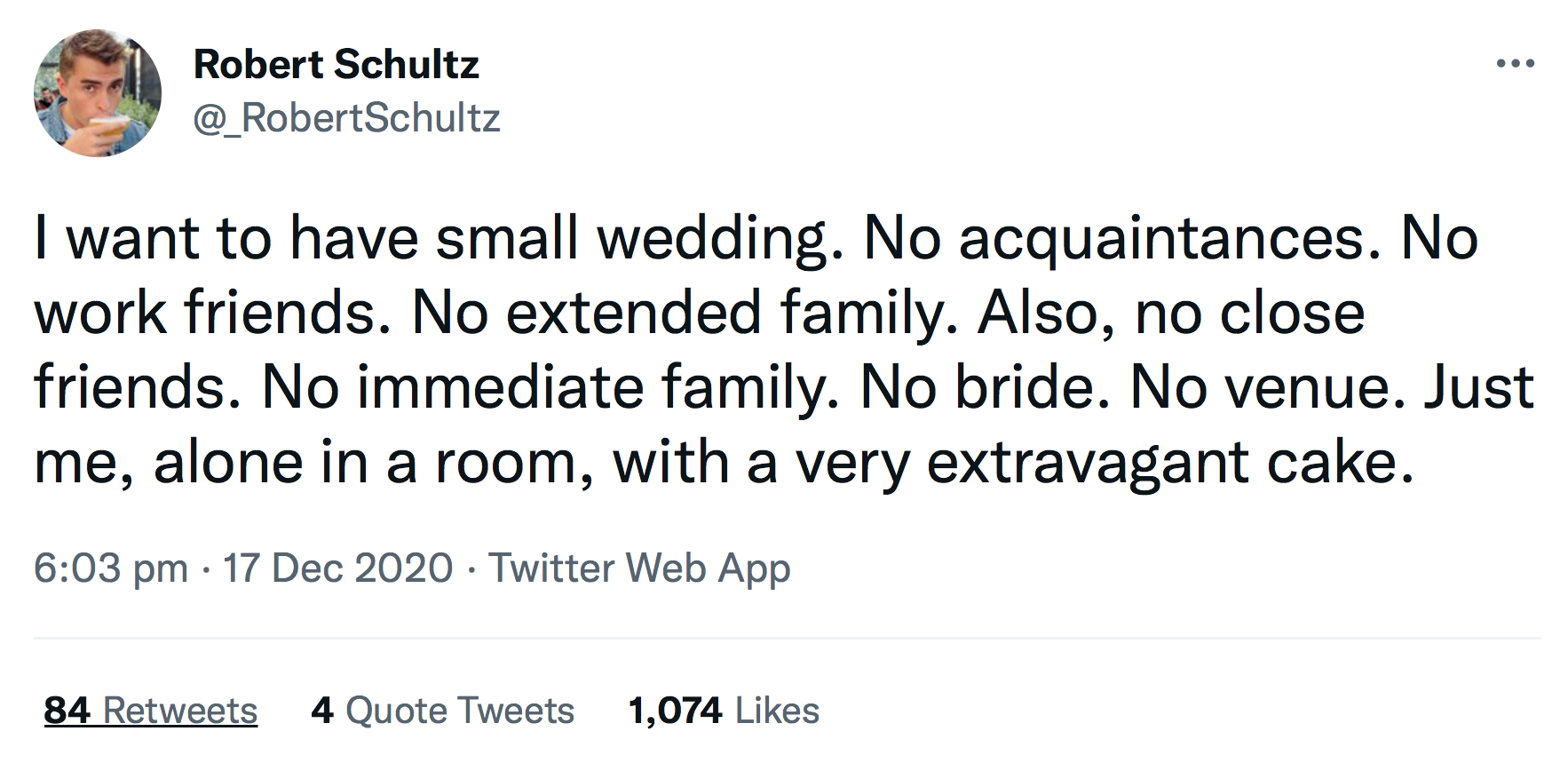Screen dimensions: 1568x771
Task: Click 'No bride' in the tweet text
Action: tap(985, 387)
